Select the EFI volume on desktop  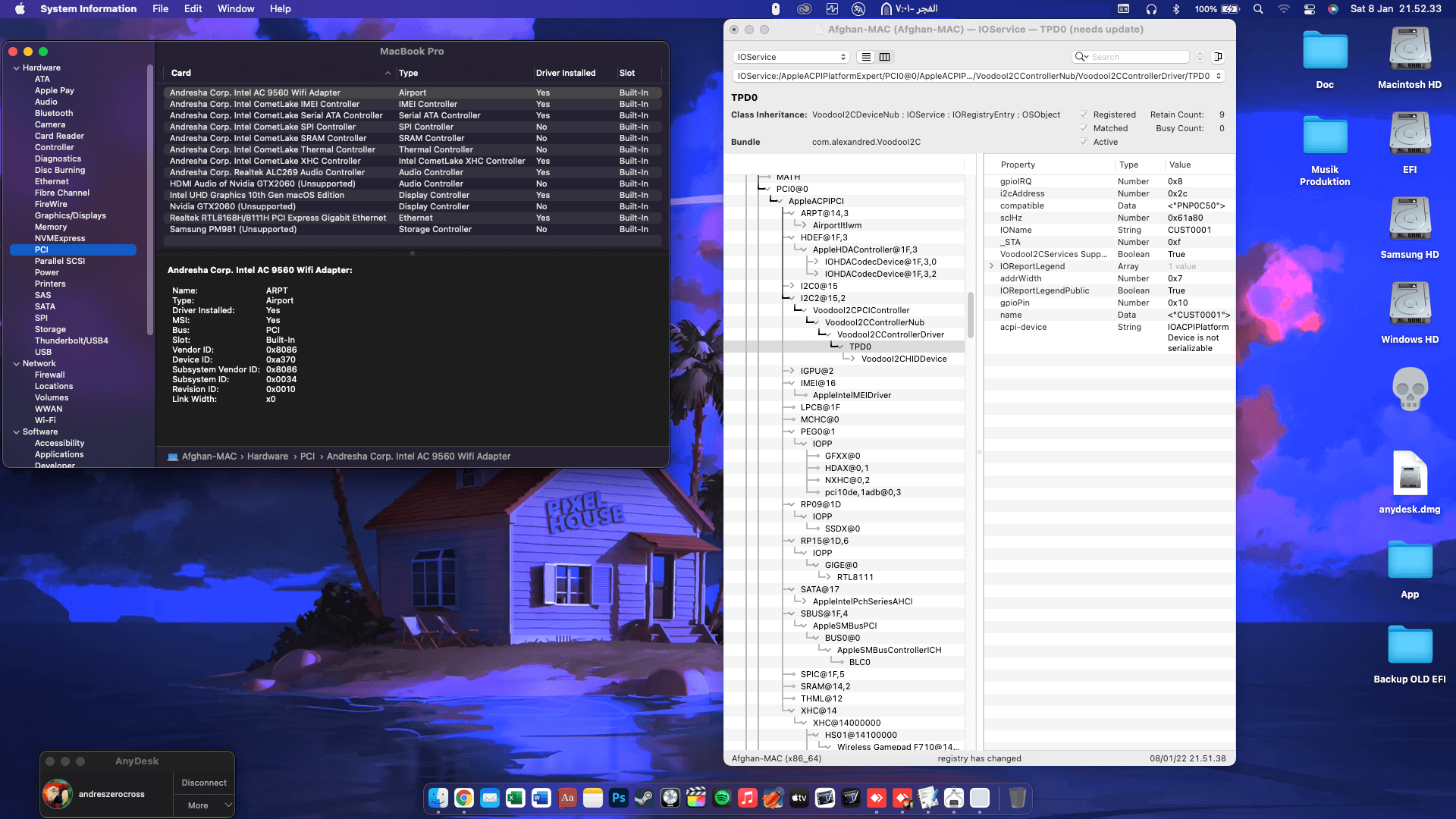click(x=1410, y=135)
